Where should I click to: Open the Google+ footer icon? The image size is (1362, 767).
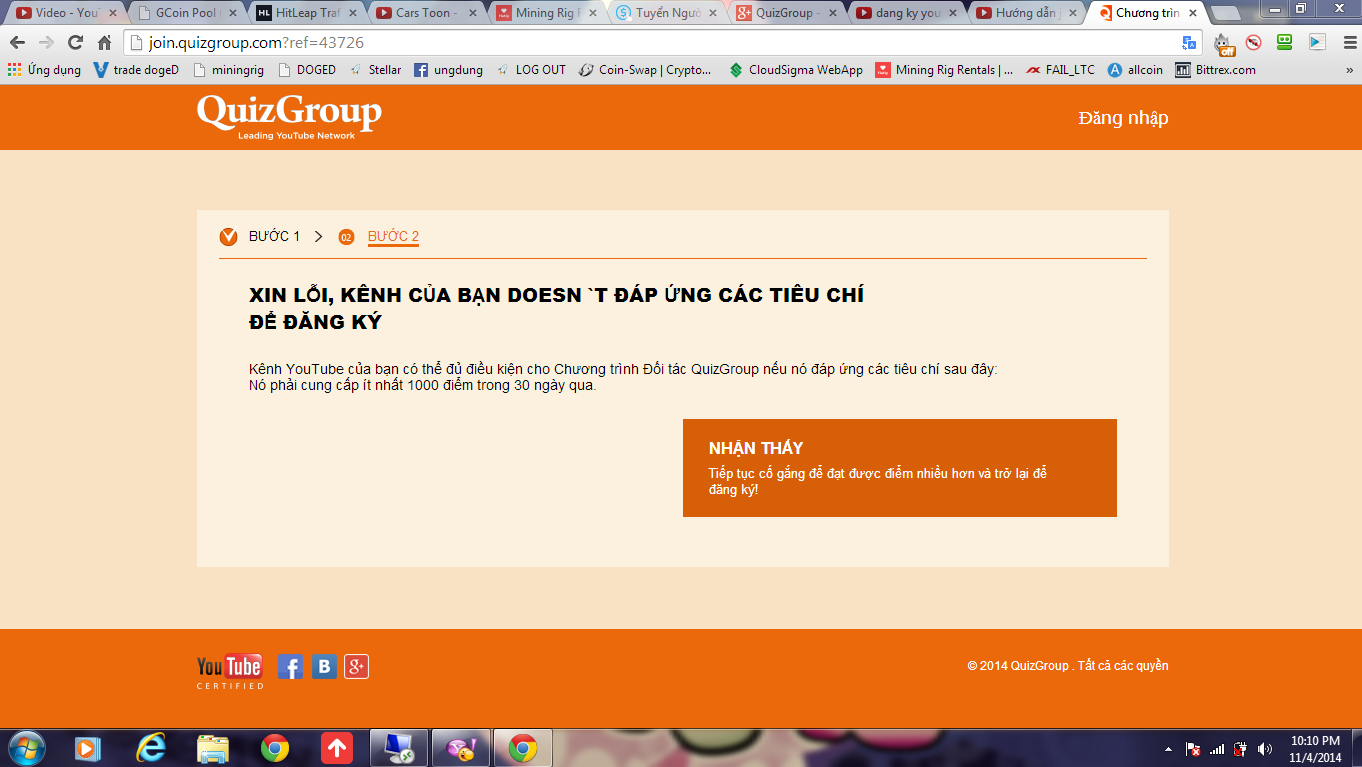tap(357, 667)
